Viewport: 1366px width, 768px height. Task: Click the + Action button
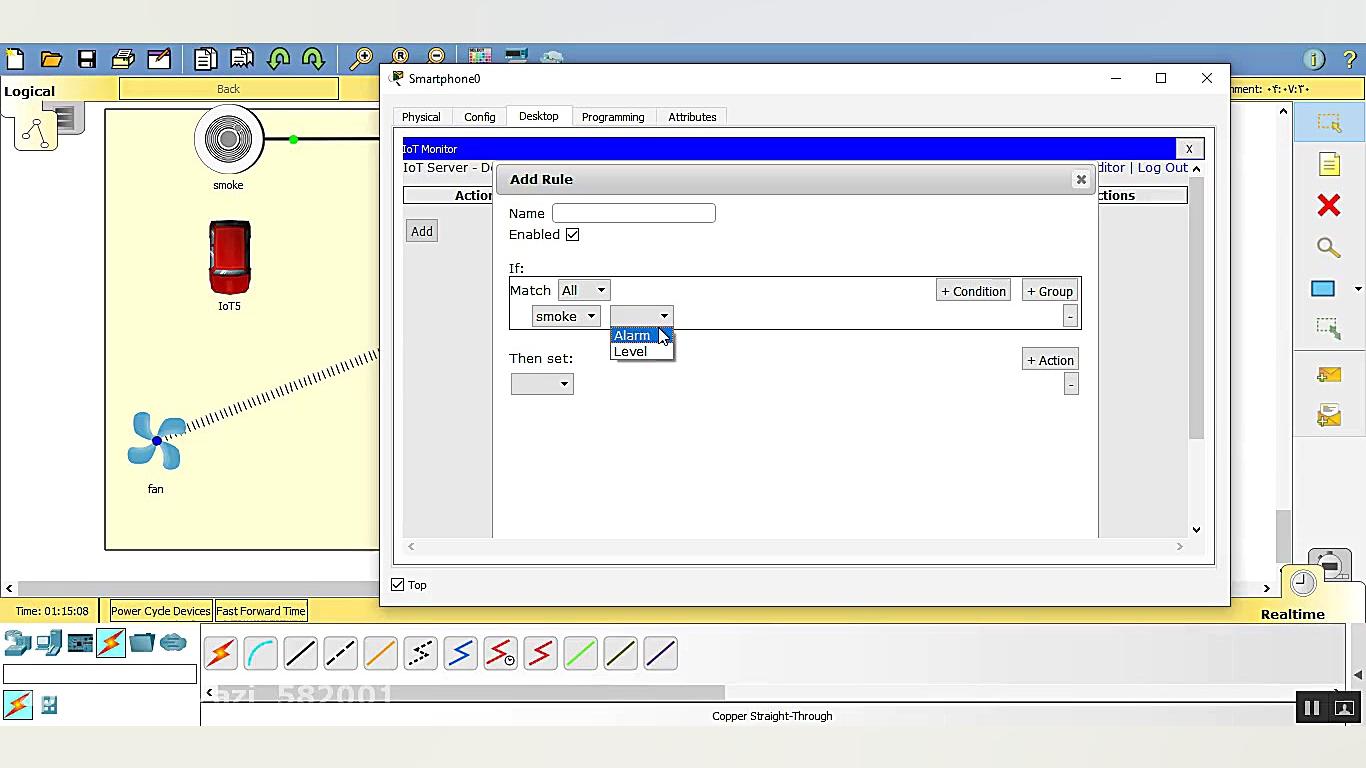click(1050, 360)
